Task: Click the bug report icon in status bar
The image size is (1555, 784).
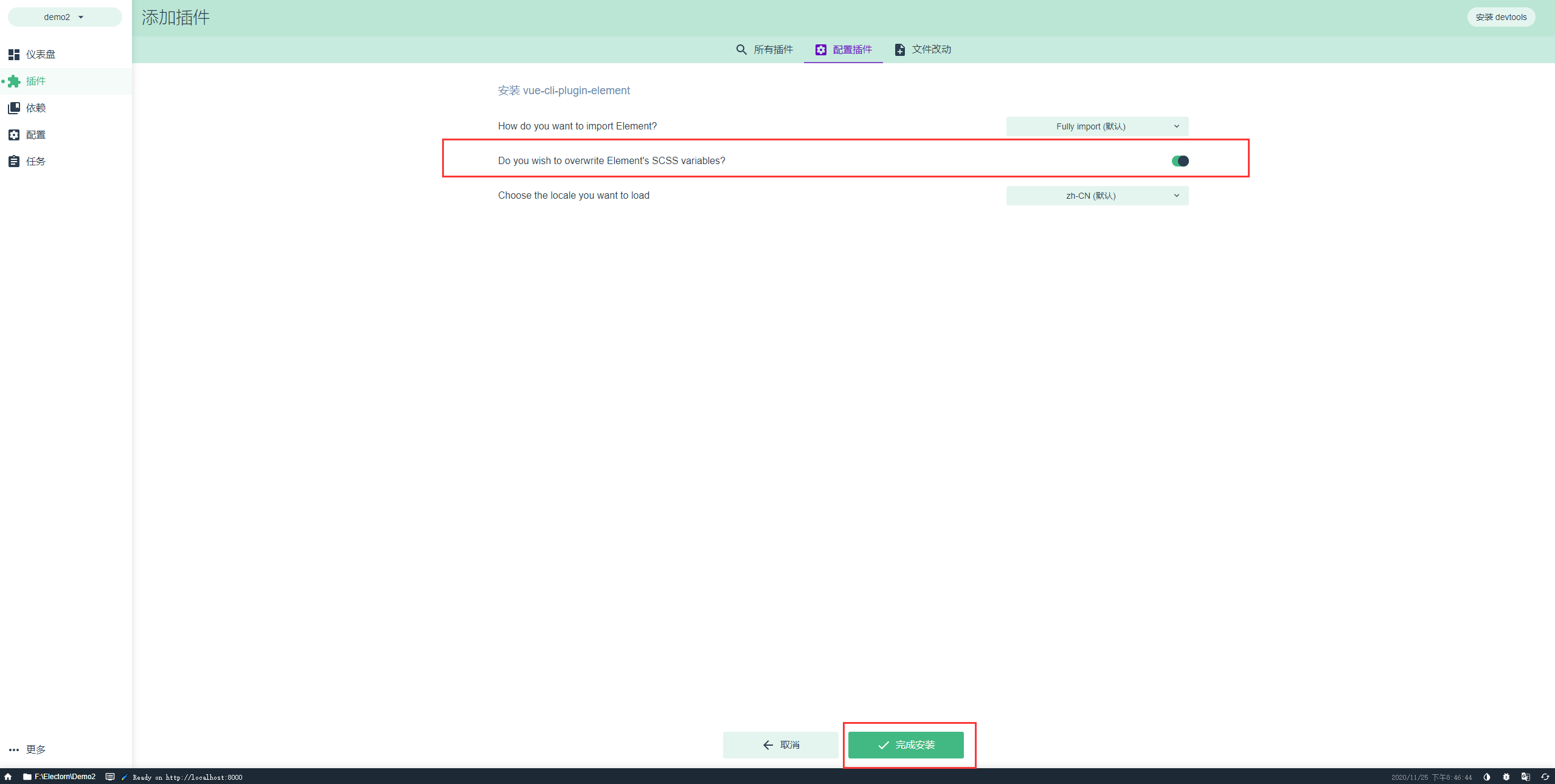Action: [1506, 777]
